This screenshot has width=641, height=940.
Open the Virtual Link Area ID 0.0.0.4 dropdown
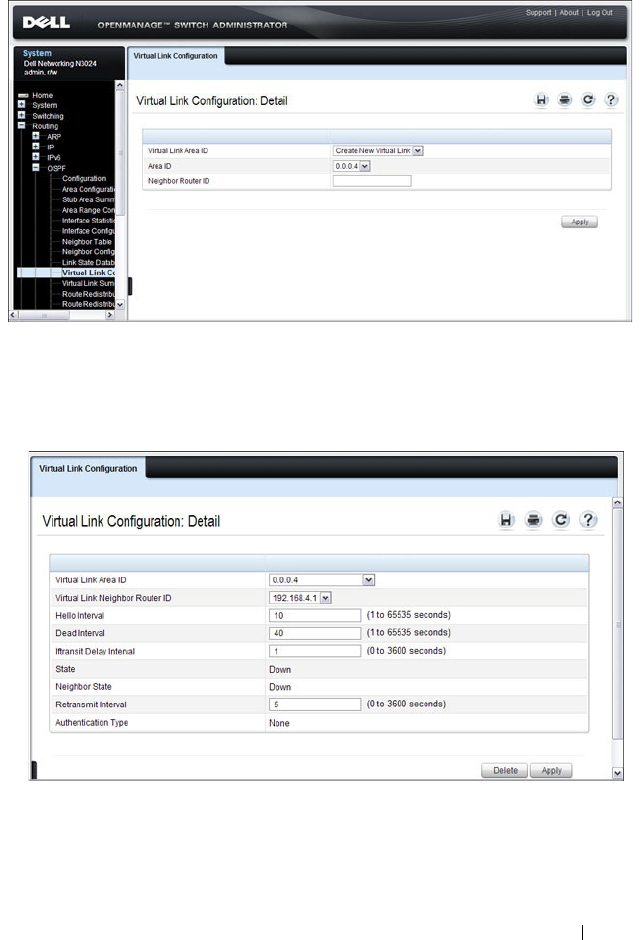coord(322,580)
